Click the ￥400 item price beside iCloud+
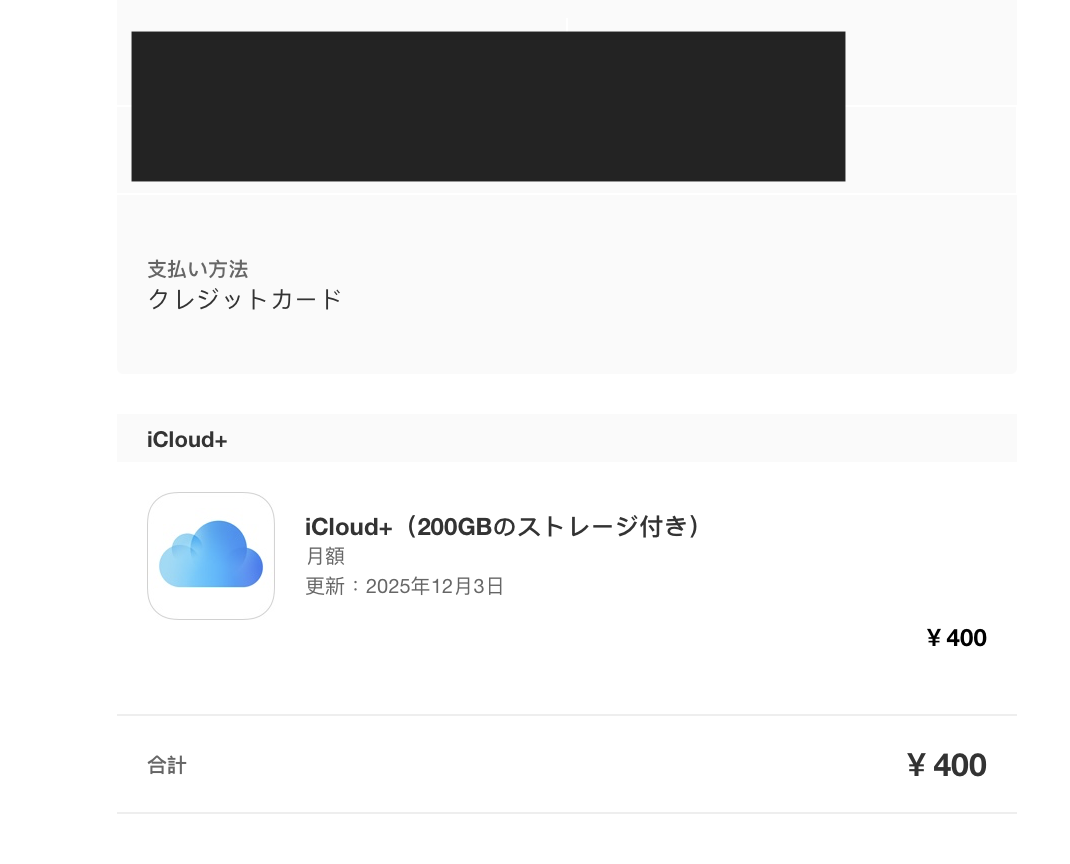The image size is (1070, 864). pyautogui.click(x=956, y=638)
